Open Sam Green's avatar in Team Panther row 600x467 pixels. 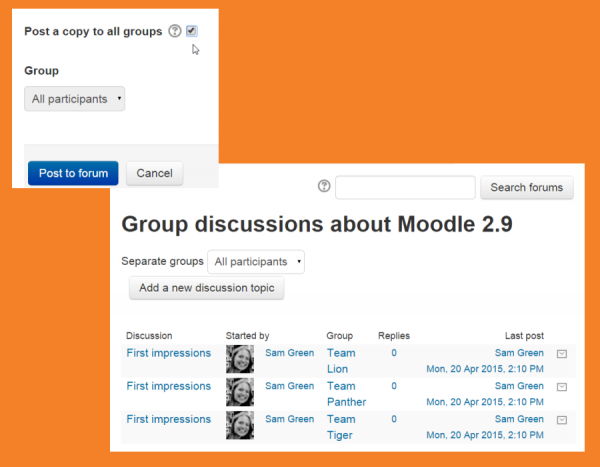[x=240, y=393]
